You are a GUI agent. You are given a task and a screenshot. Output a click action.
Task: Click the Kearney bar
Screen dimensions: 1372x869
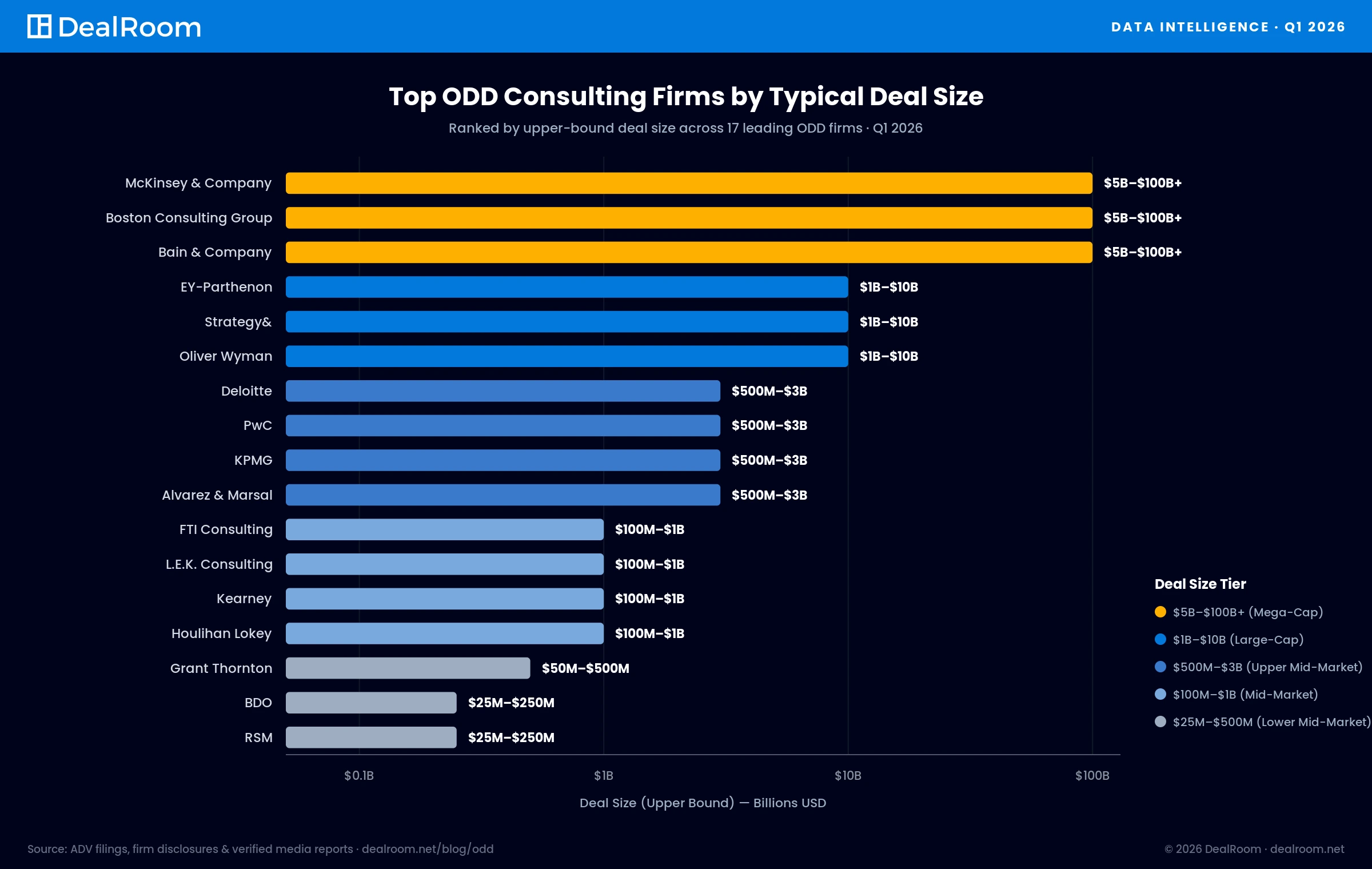(x=445, y=599)
